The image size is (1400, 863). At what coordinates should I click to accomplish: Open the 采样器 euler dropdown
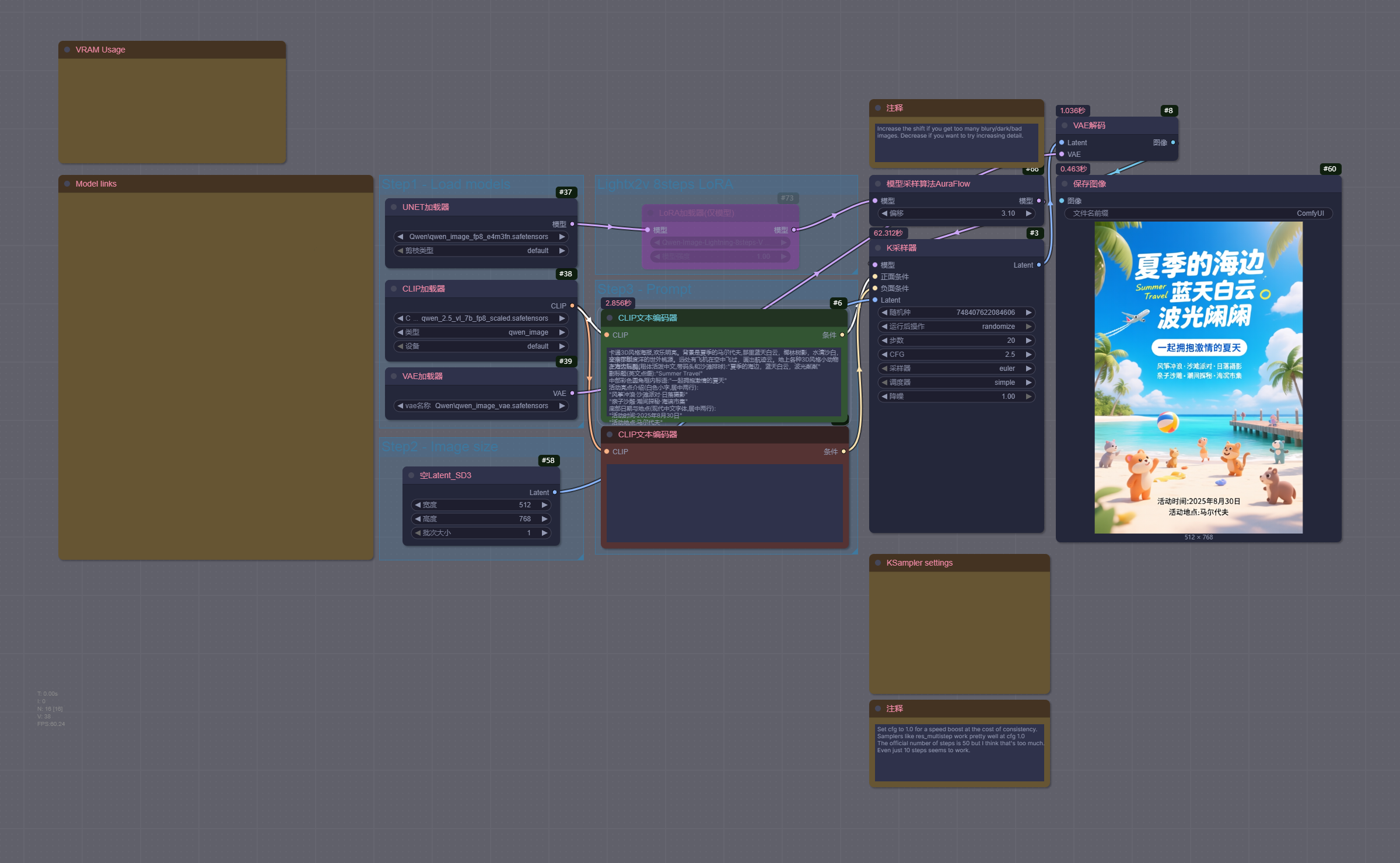[957, 369]
